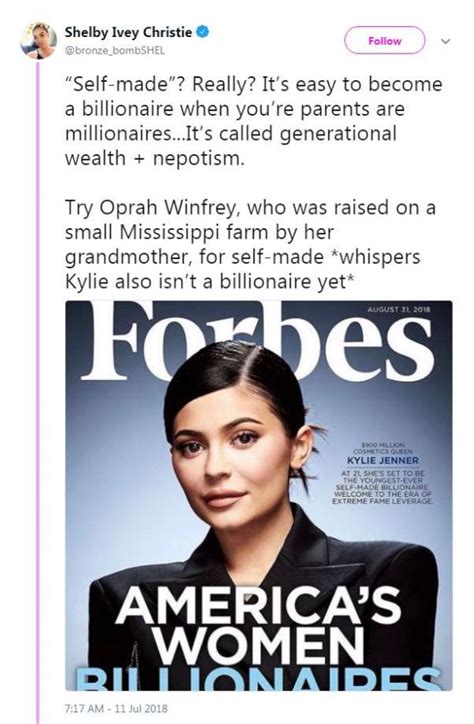
Task: Open the 7:17 AM - 11 Jul 2018 timestamp
Action: [x=116, y=708]
